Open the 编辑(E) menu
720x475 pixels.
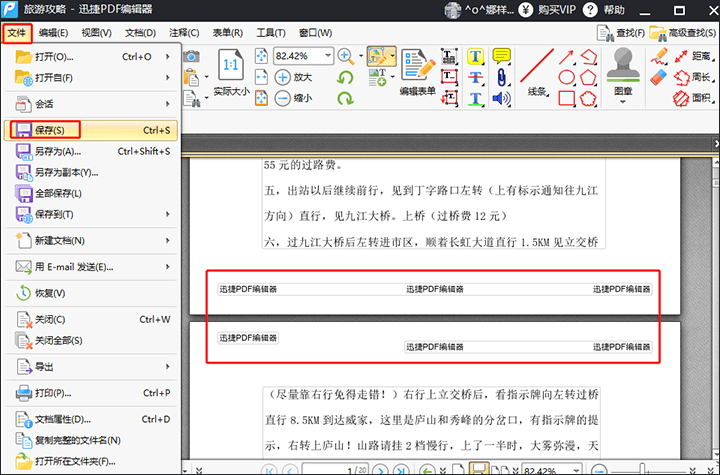click(53, 33)
